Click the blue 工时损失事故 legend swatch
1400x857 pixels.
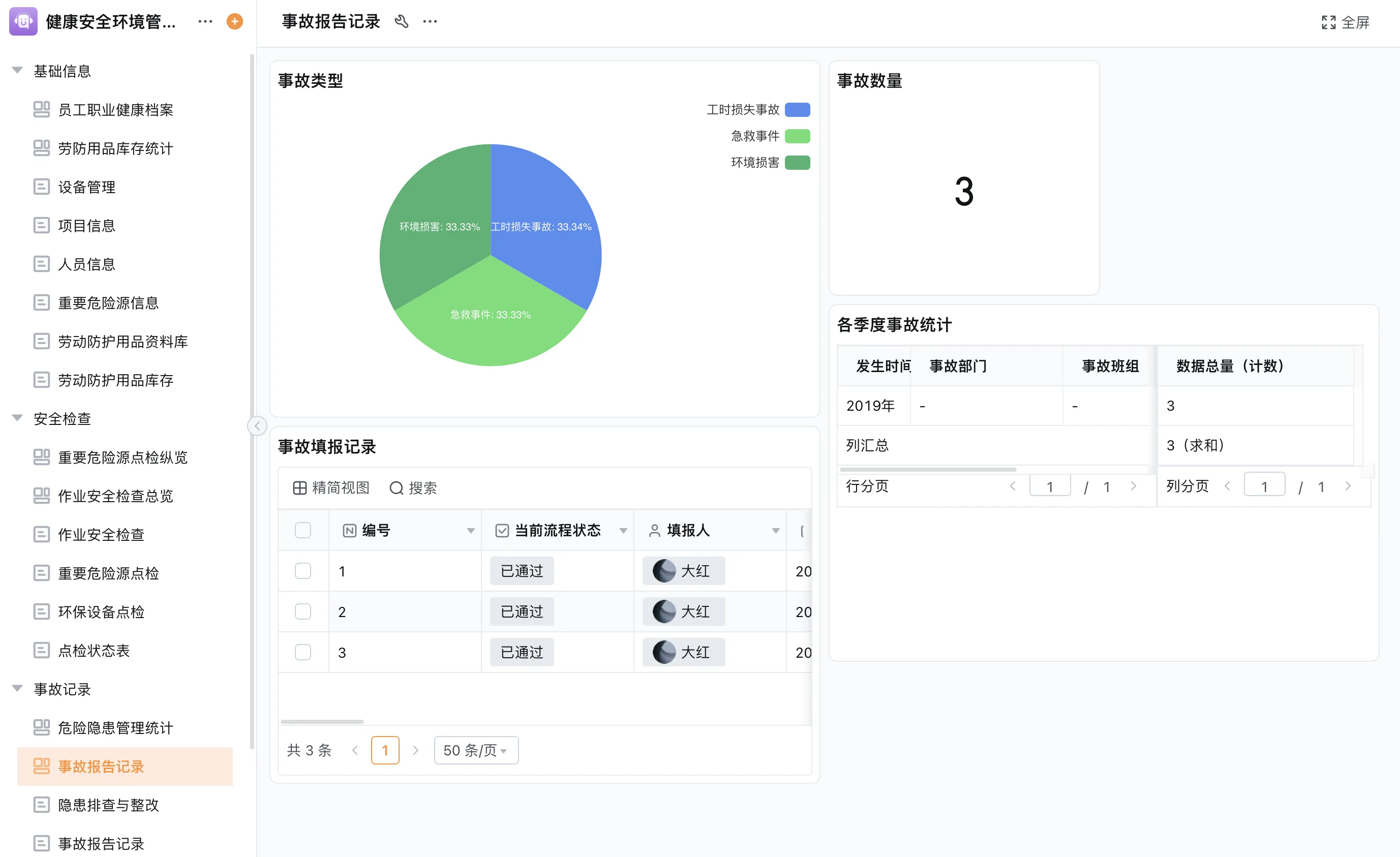797,110
